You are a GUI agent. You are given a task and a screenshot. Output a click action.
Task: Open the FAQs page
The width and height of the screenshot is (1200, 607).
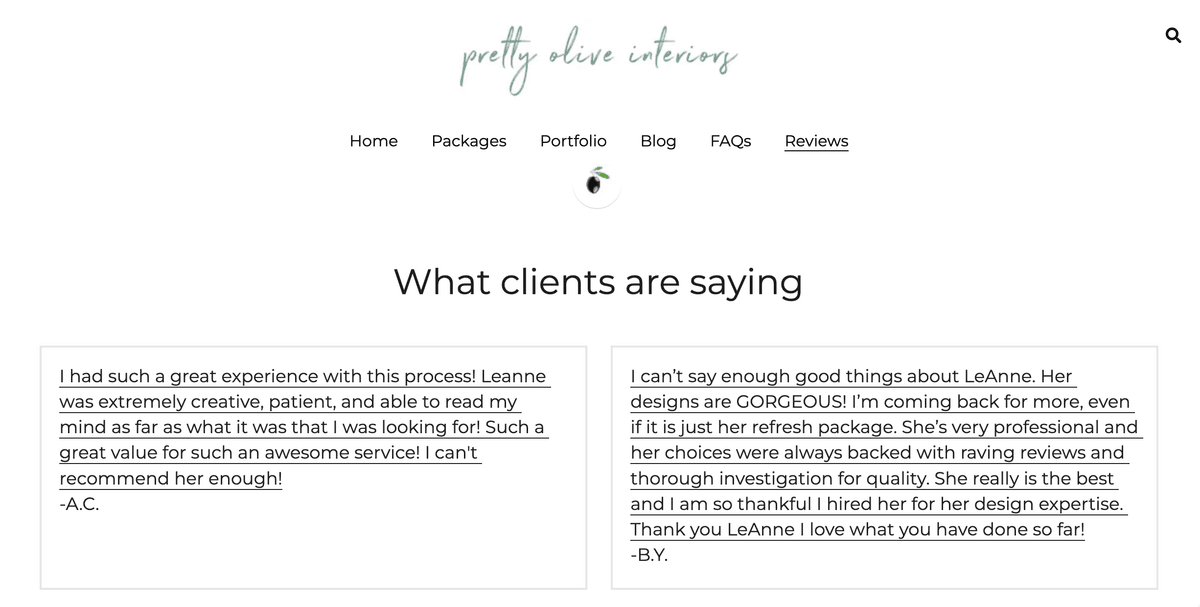(730, 141)
